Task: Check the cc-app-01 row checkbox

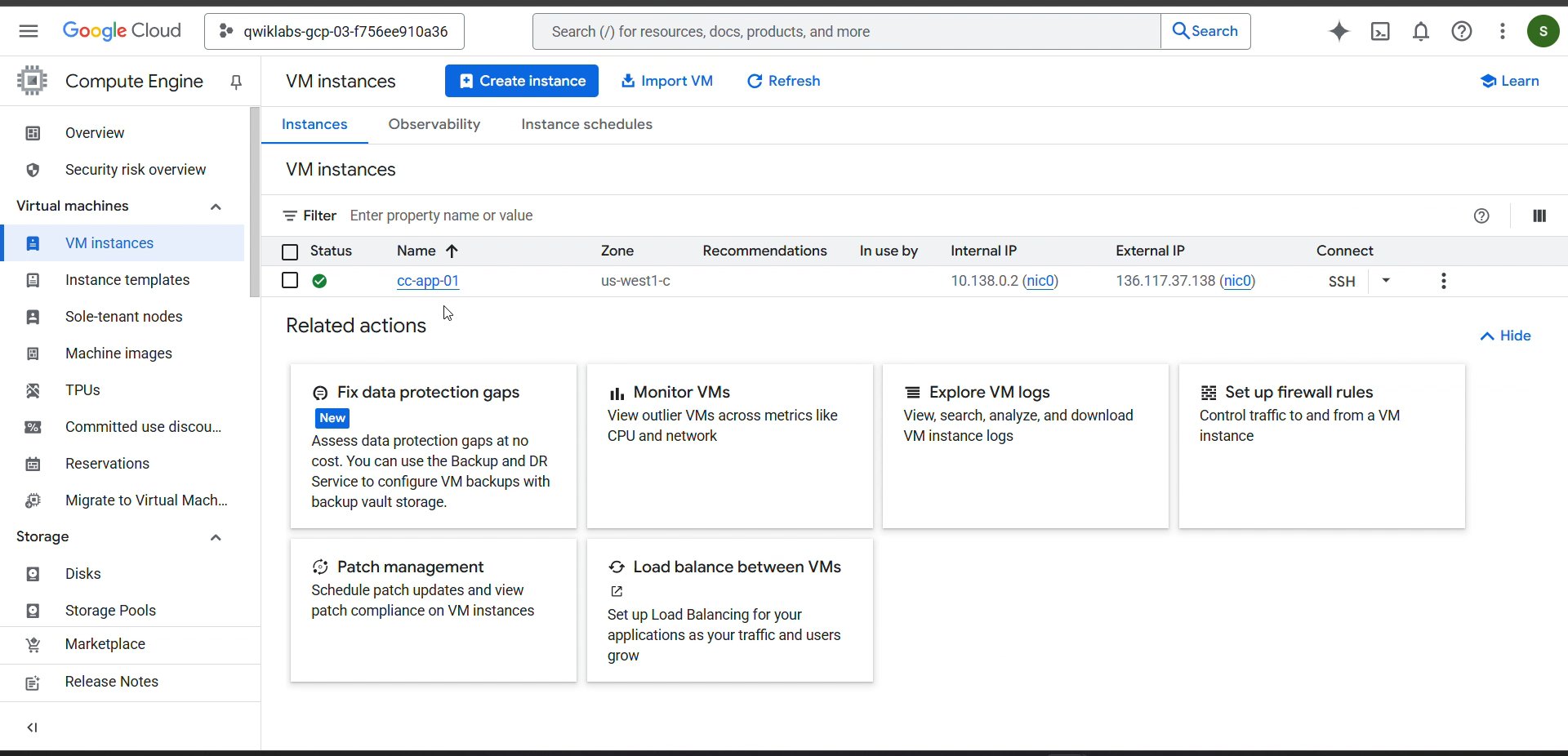Action: 290,281
